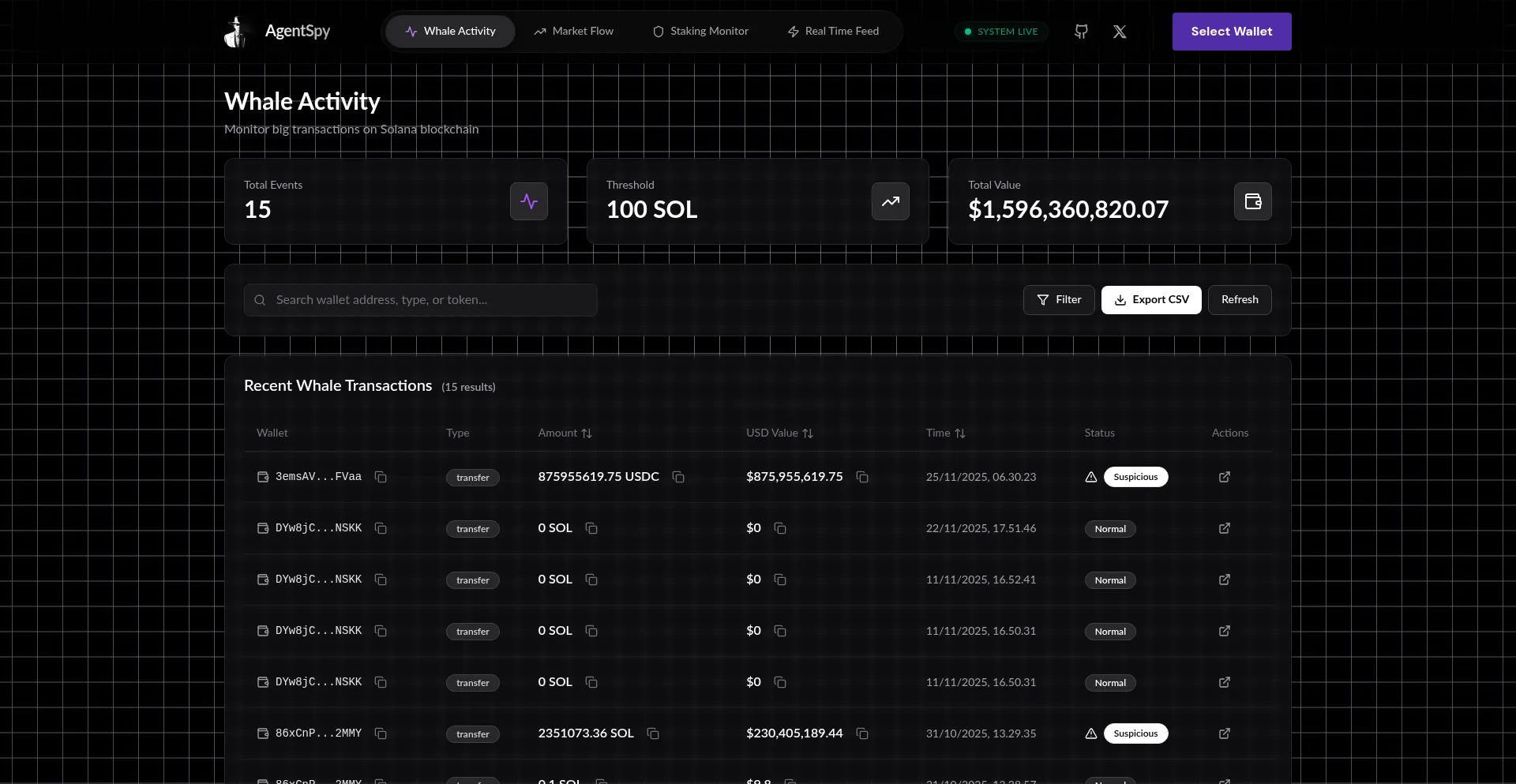Export transactions with Export CSV
The width and height of the screenshot is (1516, 784).
pos(1150,300)
